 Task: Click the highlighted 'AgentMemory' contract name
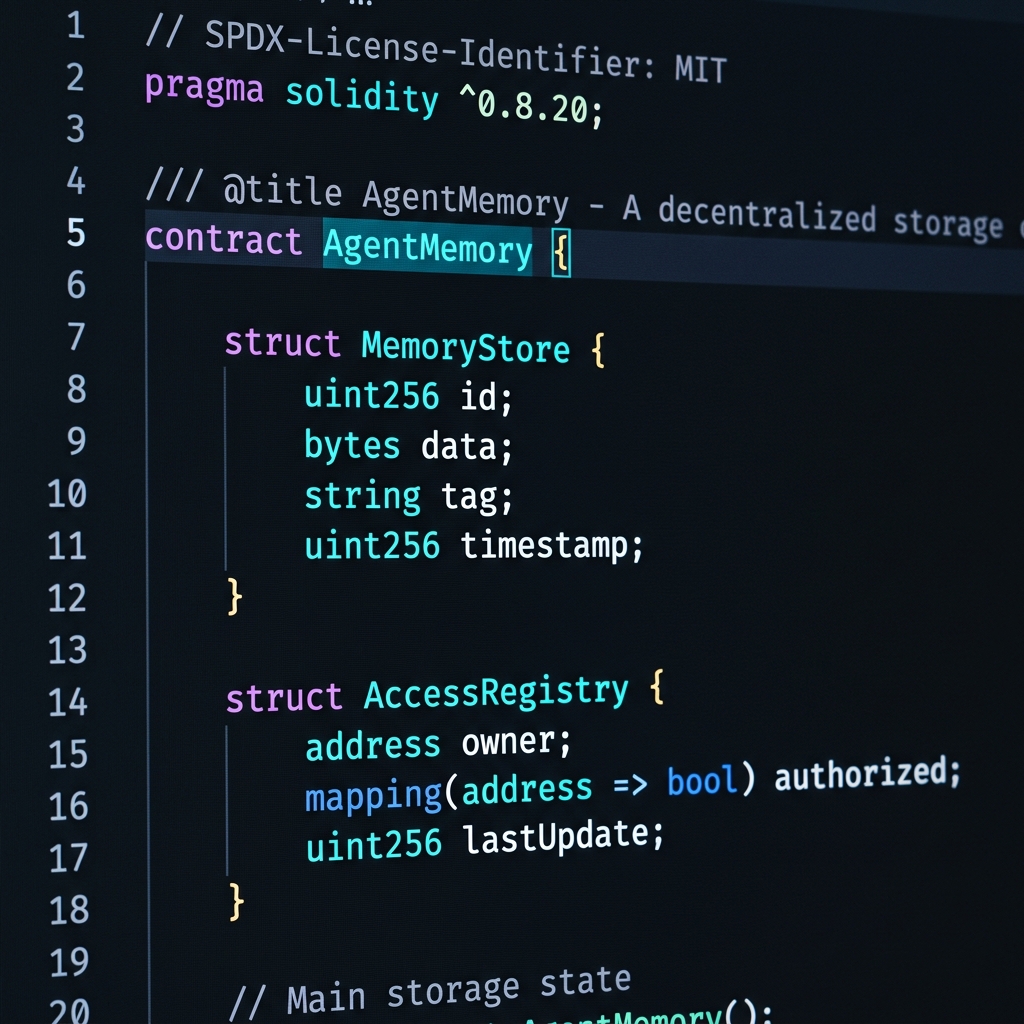point(428,248)
